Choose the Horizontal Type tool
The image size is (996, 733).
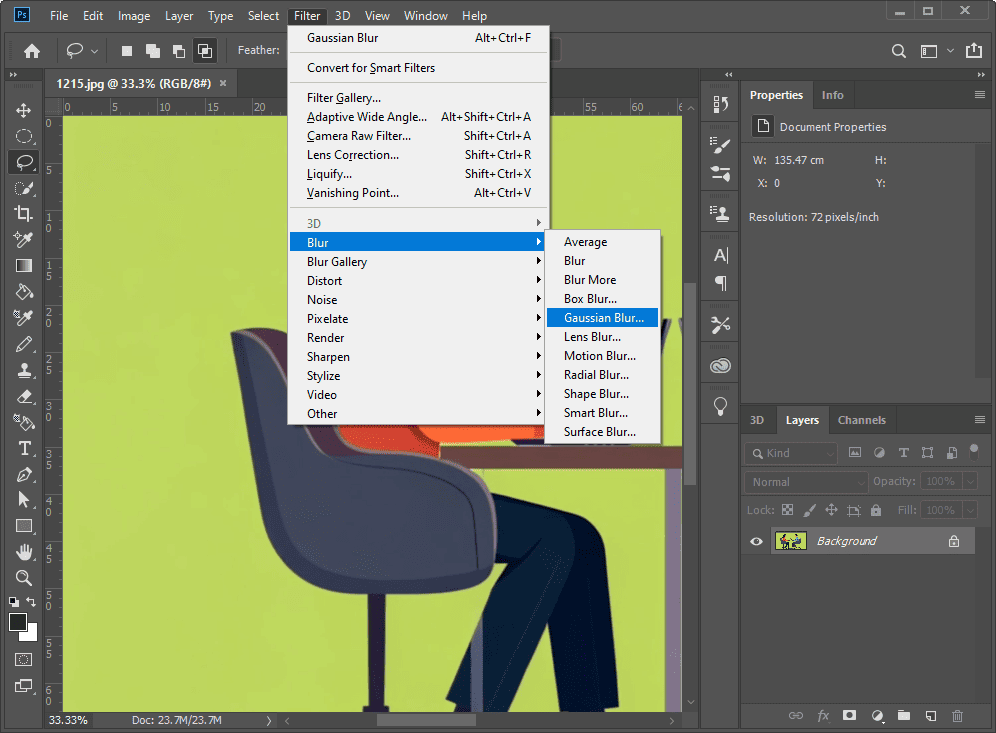coord(22,448)
